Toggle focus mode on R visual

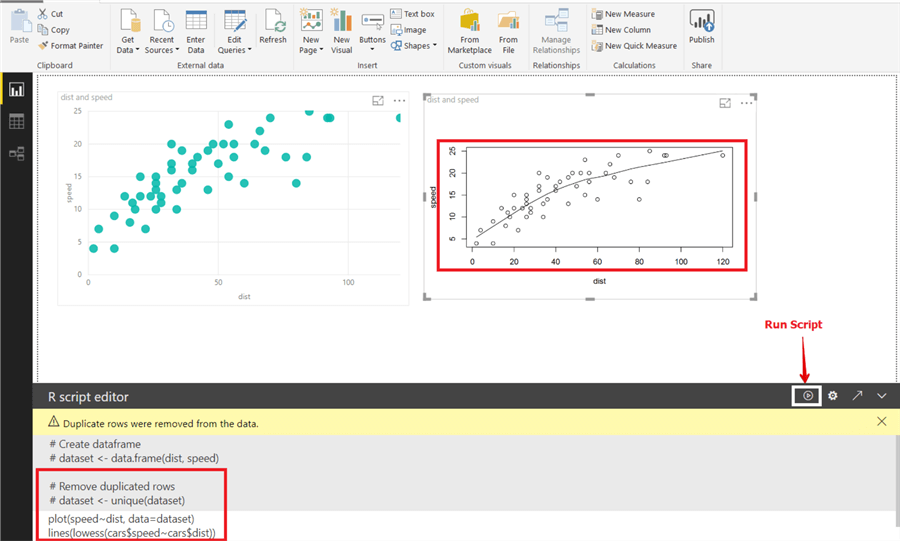pyautogui.click(x=727, y=102)
